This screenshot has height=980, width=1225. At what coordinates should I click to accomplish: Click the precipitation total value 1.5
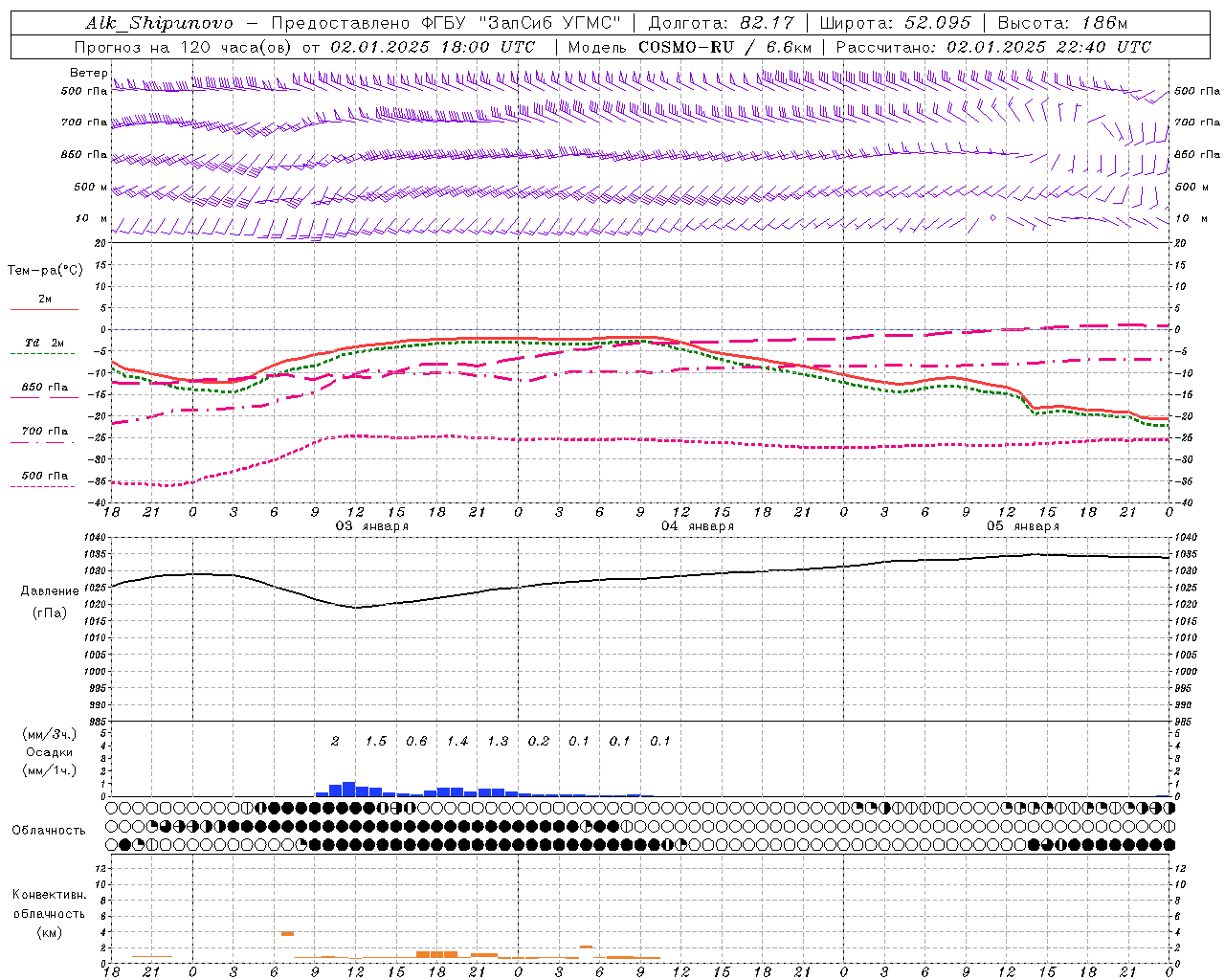coord(376,742)
